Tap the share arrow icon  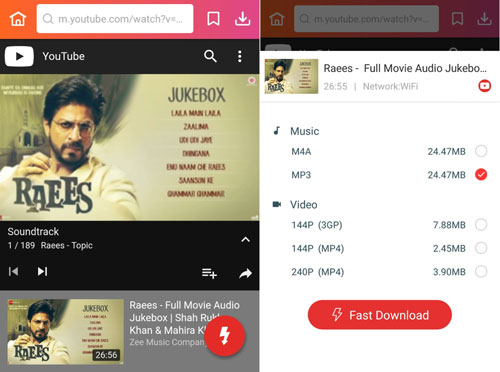coord(246,274)
